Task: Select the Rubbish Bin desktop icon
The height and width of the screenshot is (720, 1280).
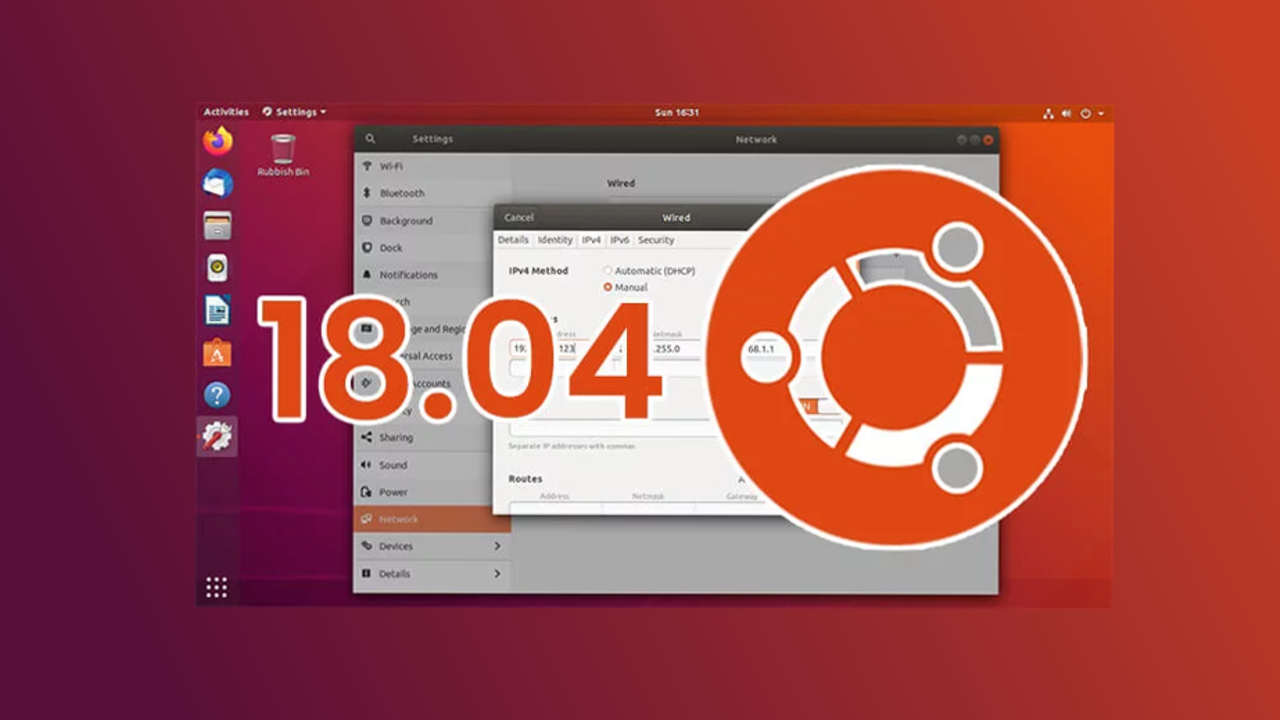Action: click(283, 156)
